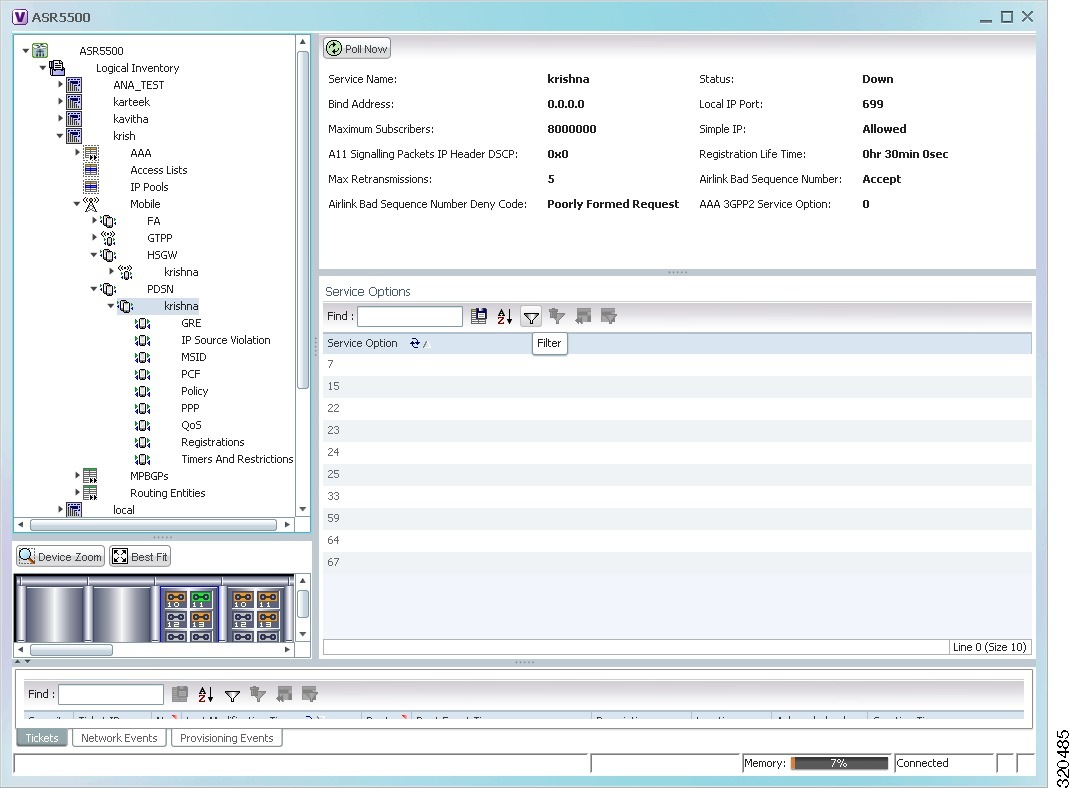Click the HSGW service icon
The image size is (1069, 788).
[108, 255]
